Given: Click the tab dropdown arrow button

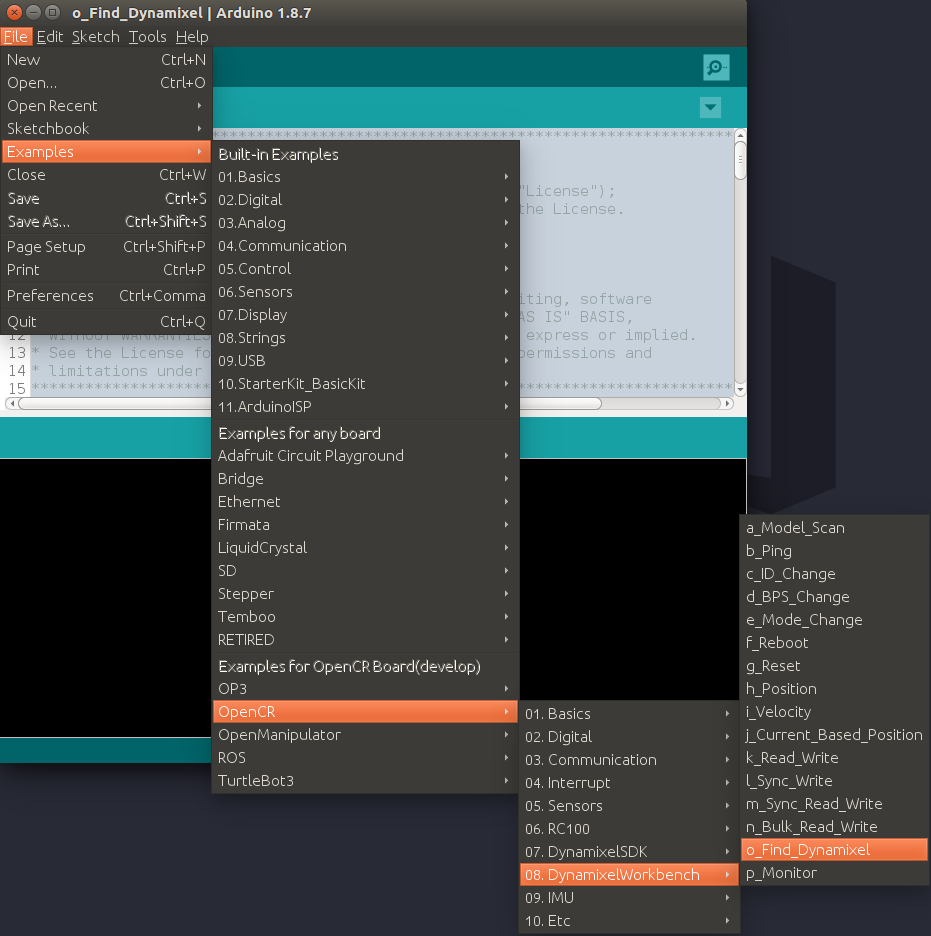Looking at the screenshot, I should pos(710,108).
